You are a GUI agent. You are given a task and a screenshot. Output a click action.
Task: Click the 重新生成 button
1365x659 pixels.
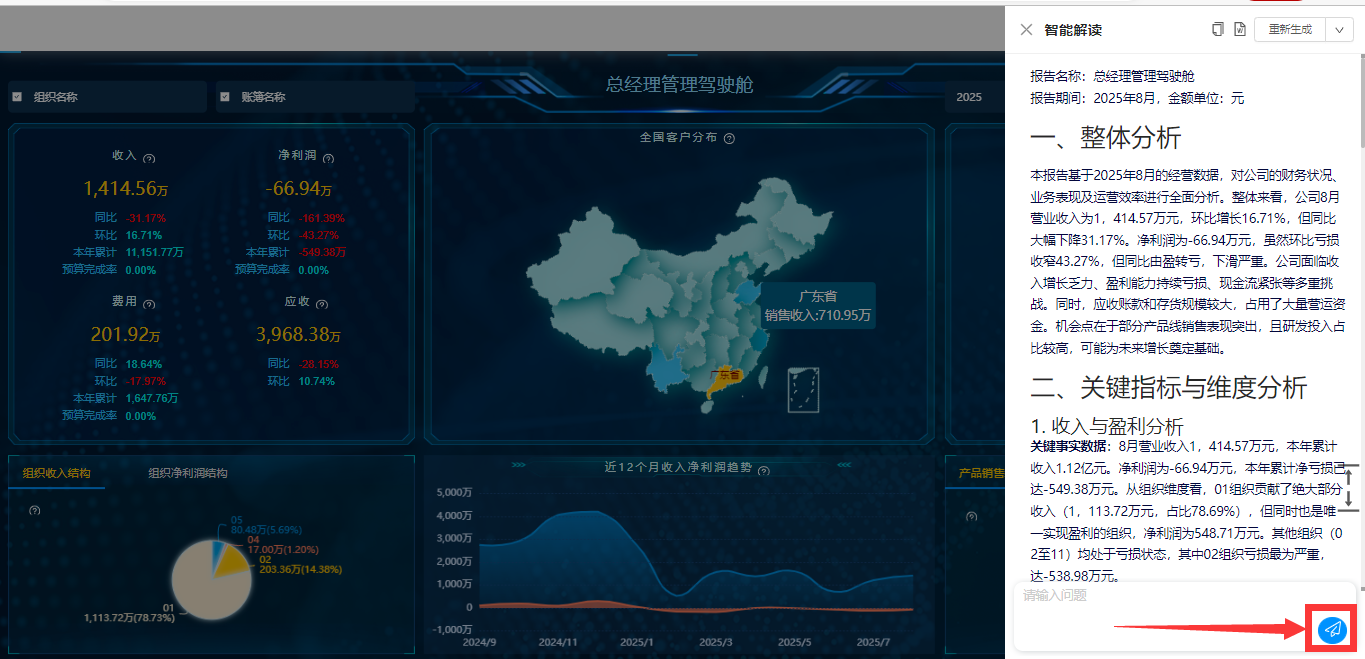point(1290,30)
